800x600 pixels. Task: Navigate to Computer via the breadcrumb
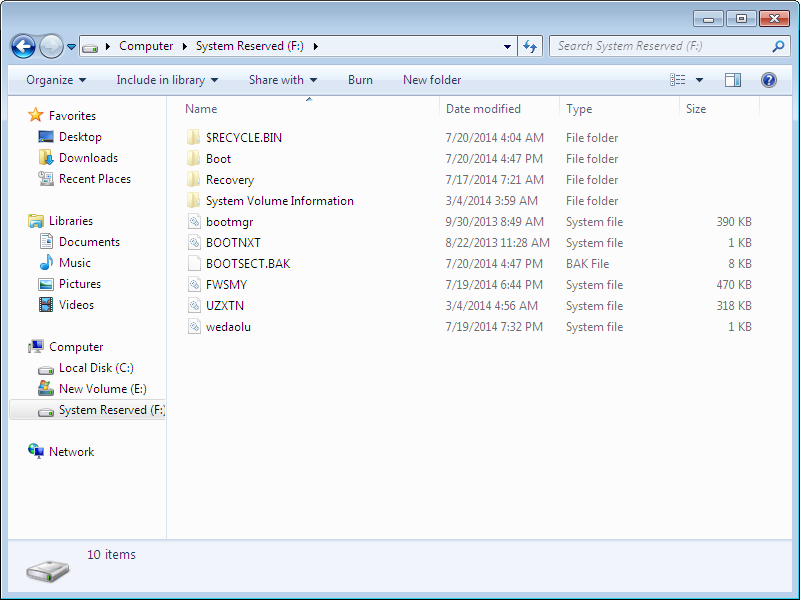click(146, 45)
